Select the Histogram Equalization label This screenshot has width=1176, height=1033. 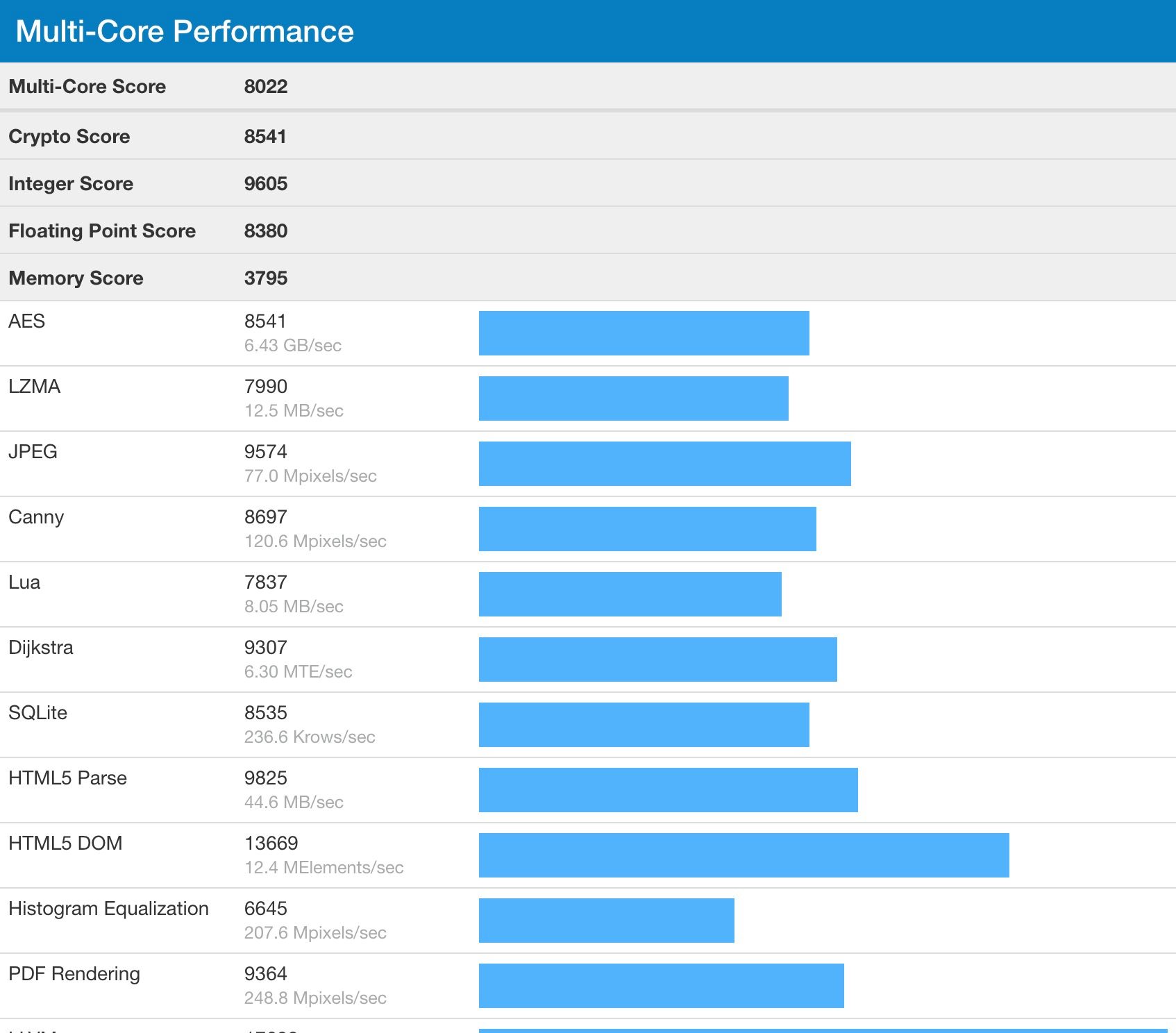point(108,909)
